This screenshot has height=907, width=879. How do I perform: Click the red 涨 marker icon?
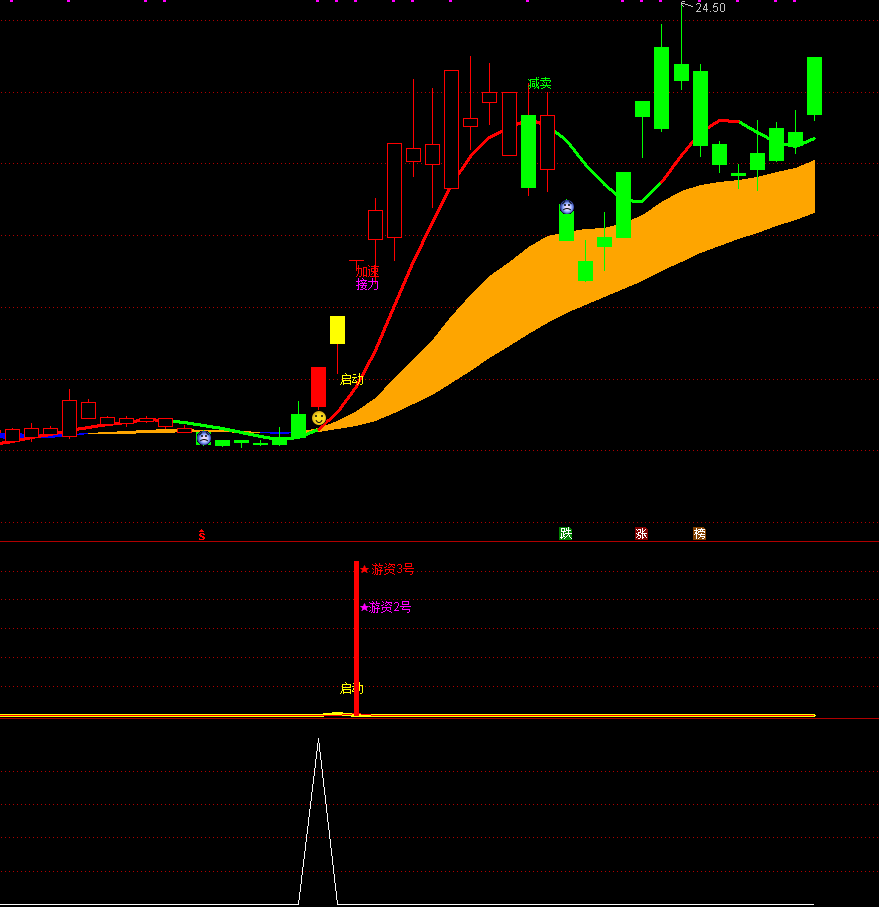tap(642, 534)
